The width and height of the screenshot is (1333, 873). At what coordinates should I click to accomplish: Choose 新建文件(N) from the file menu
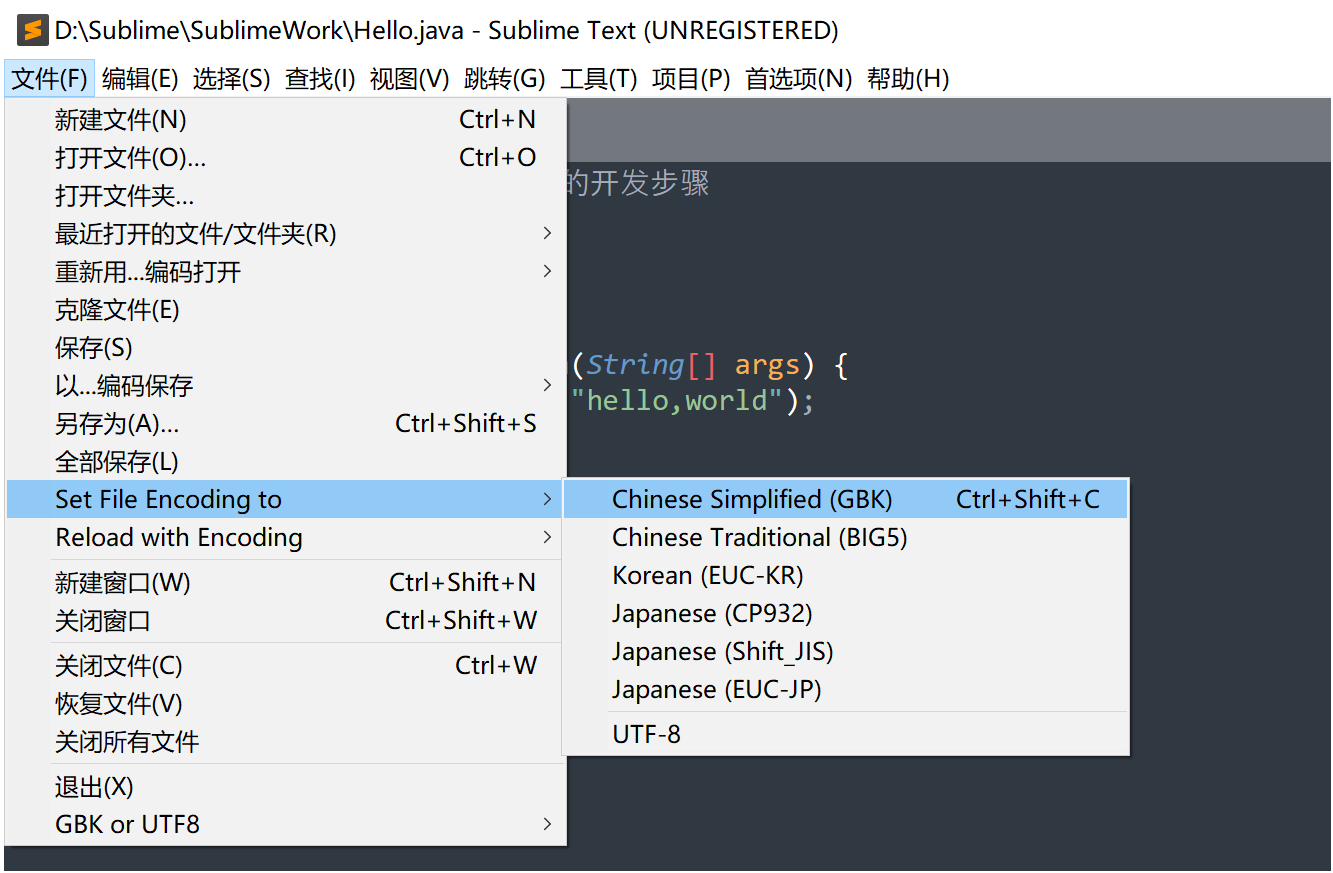pos(286,120)
